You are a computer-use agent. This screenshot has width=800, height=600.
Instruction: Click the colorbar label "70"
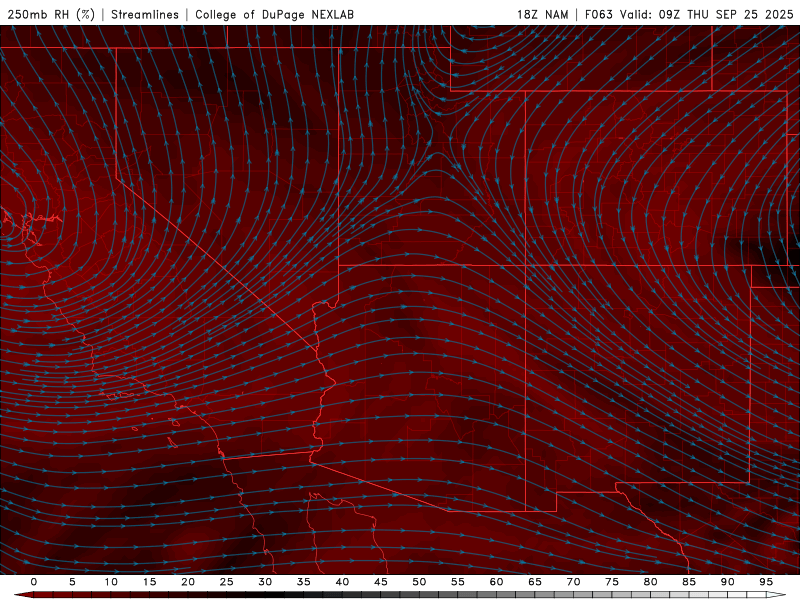[x=573, y=582]
